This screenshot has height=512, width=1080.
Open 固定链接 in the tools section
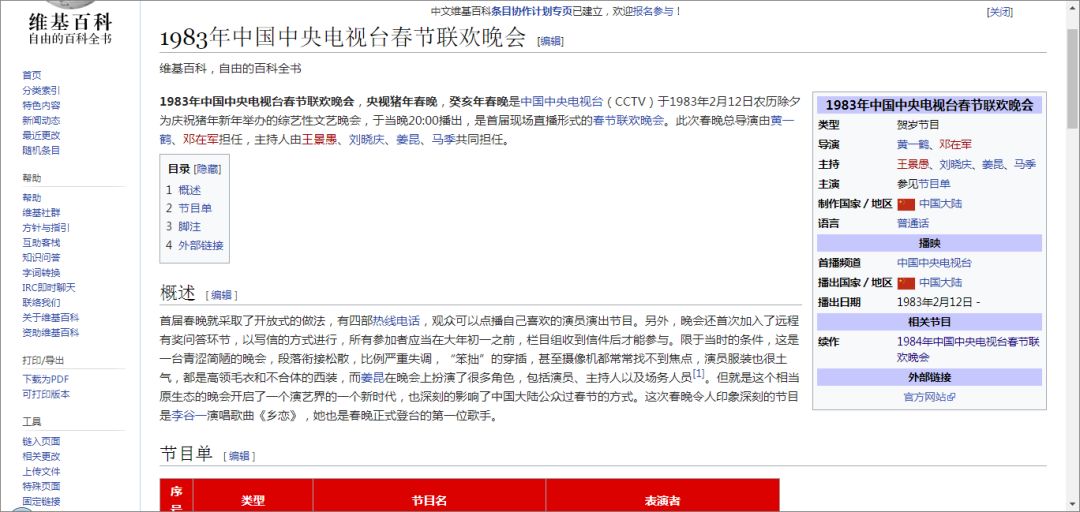pyautogui.click(x=41, y=502)
